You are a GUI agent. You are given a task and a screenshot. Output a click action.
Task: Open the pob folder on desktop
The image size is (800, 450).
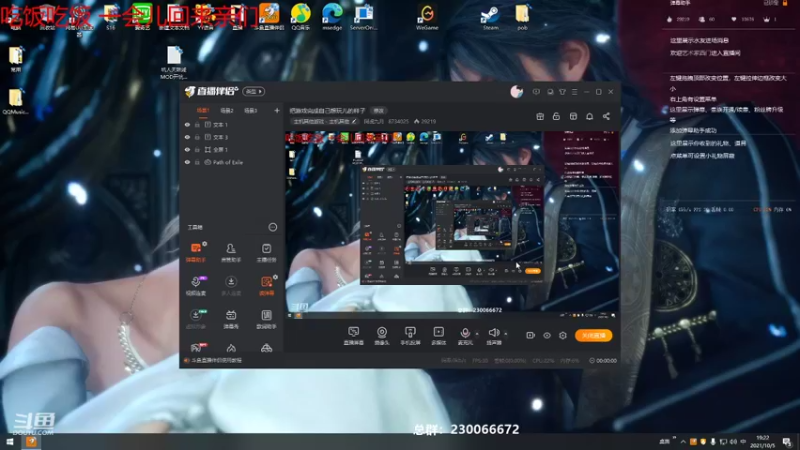[522, 17]
